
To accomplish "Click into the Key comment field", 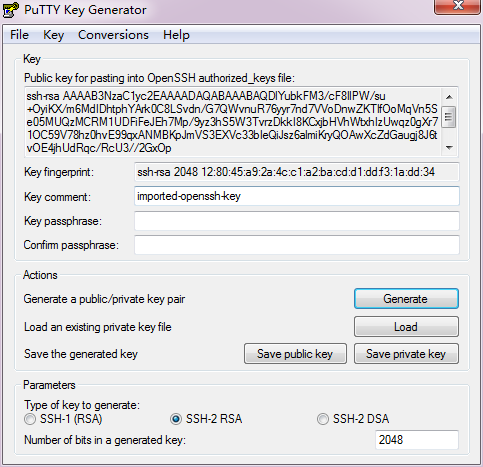I will click(297, 196).
